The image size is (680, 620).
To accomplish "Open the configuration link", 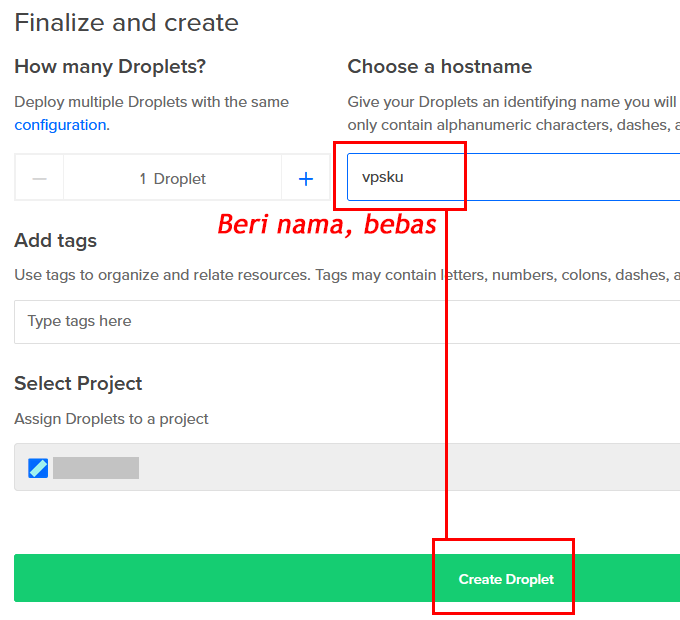I will tap(60, 125).
